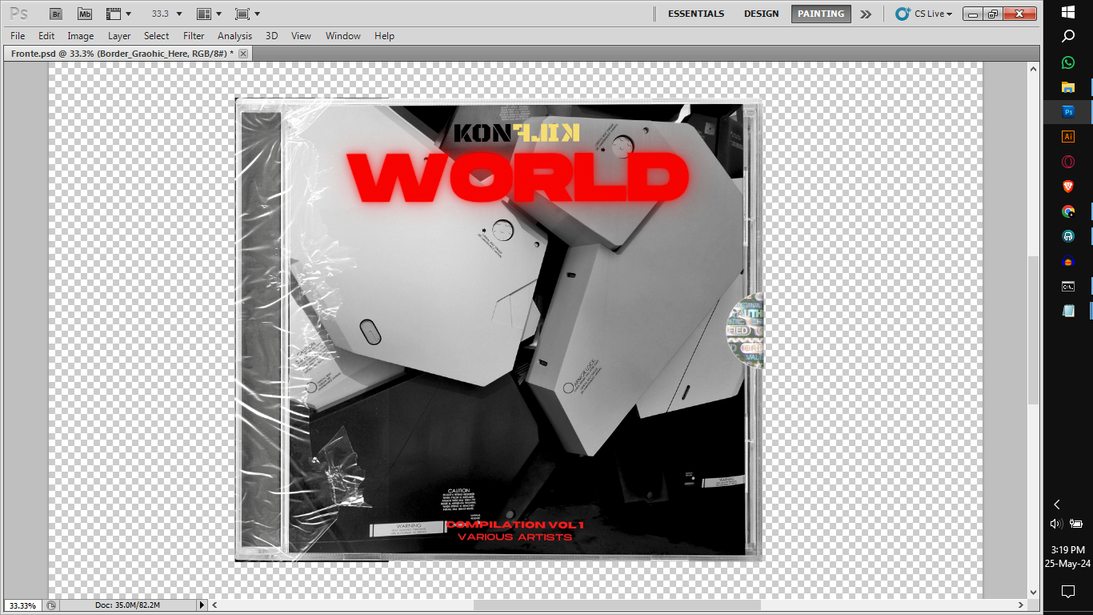The height and width of the screenshot is (615, 1093).
Task: Switch to the Essentials workspace
Action: (696, 14)
